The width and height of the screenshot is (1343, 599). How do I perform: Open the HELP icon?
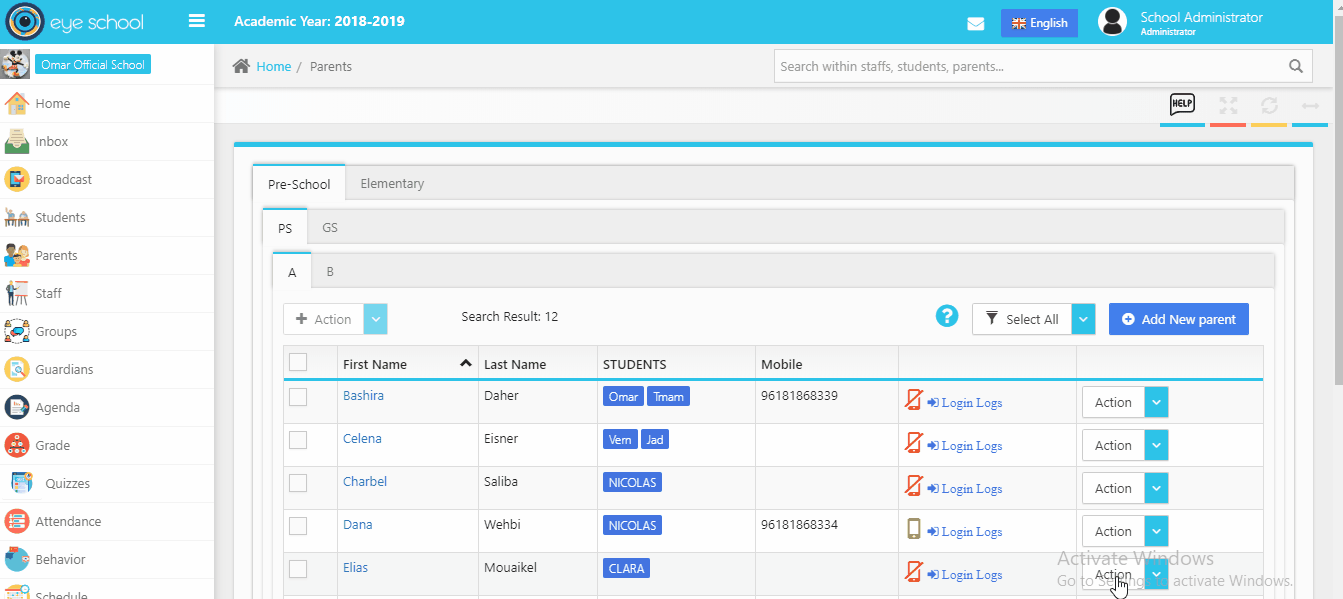pyautogui.click(x=1183, y=104)
